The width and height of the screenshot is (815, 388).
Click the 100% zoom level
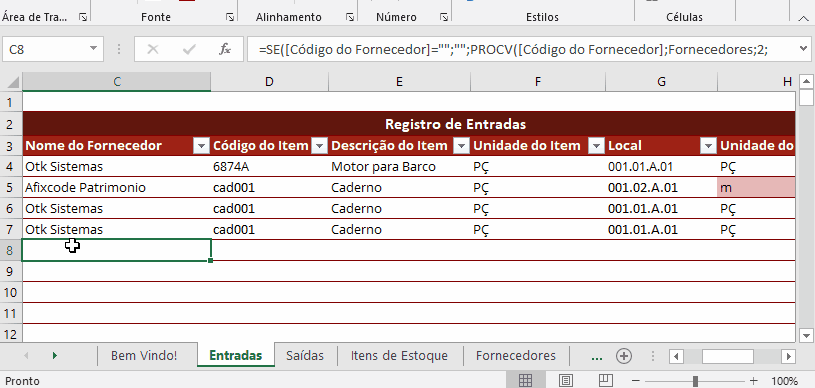784,381
